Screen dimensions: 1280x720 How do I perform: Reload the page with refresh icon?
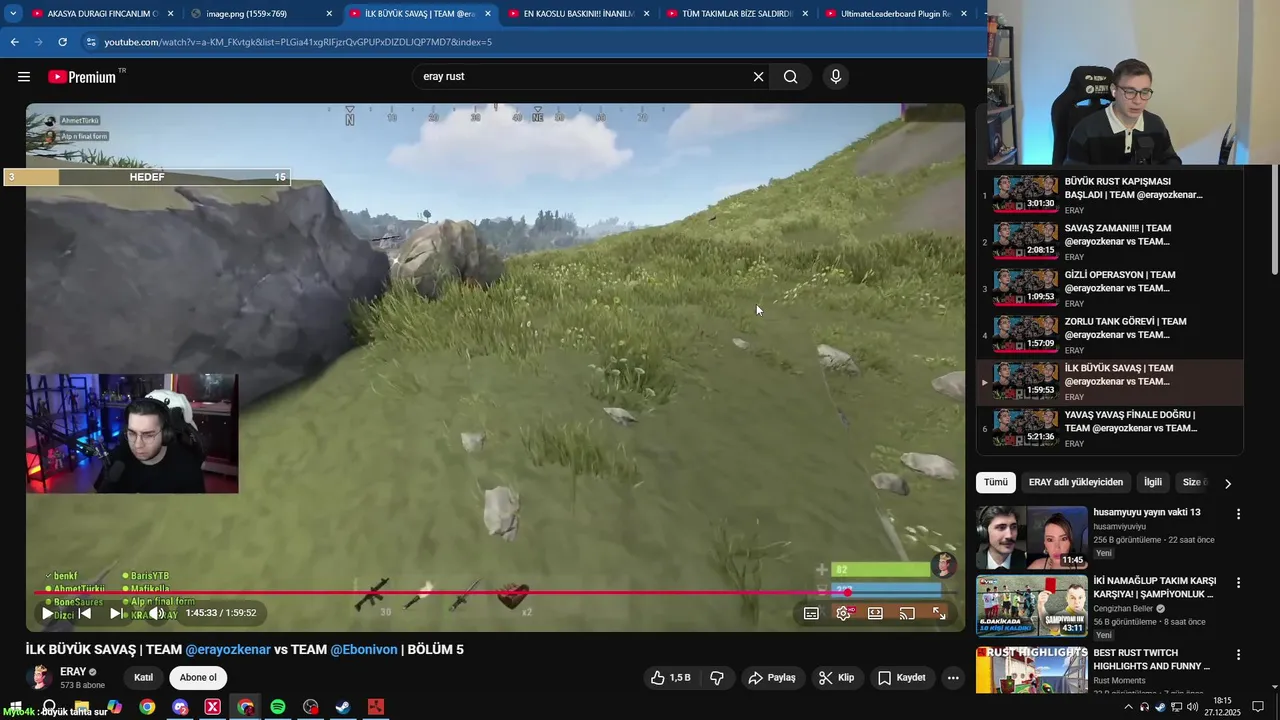[62, 42]
